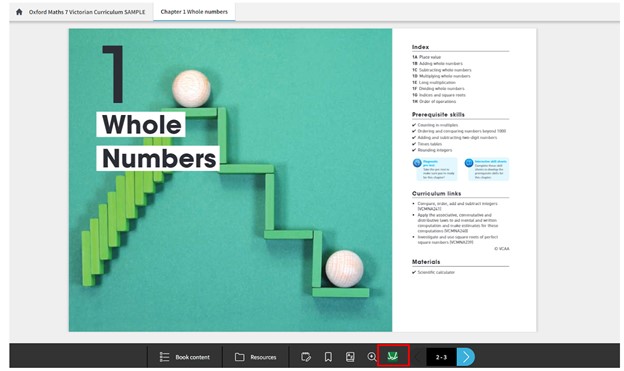624x371 pixels.
Task: Click the green Desmos calculator icon
Action: point(393,356)
